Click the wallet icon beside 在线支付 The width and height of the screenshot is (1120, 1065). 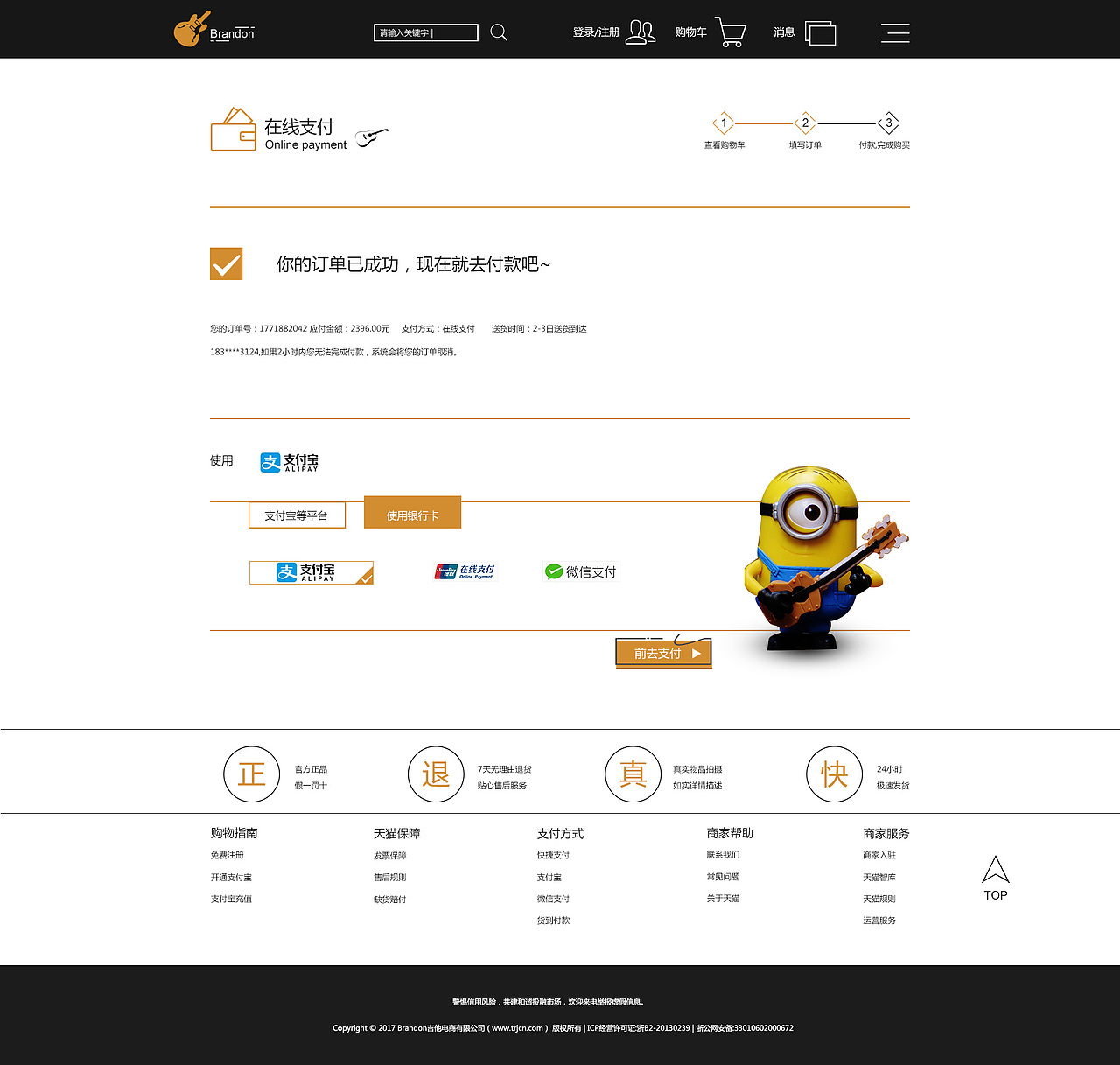(x=233, y=130)
